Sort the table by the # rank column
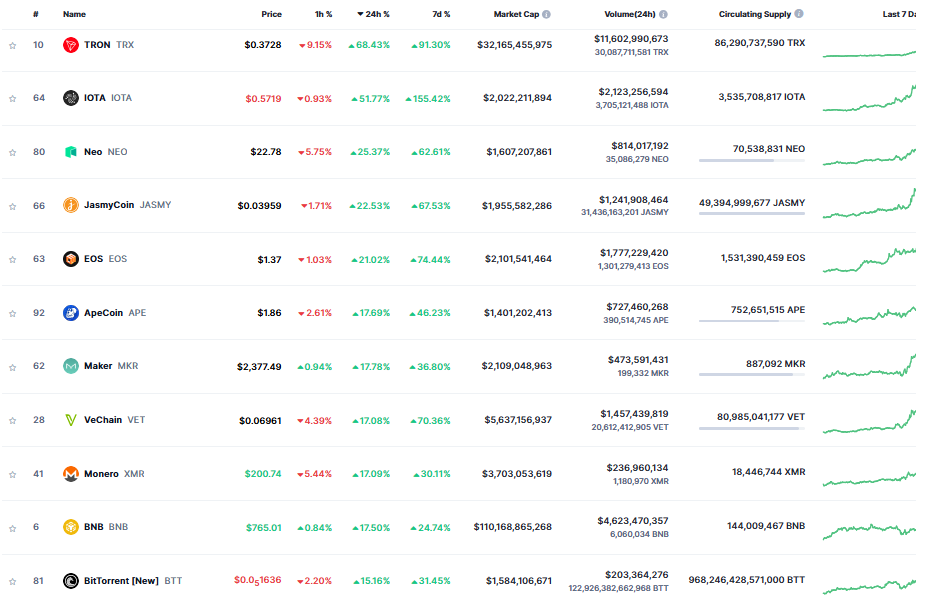 (36, 14)
